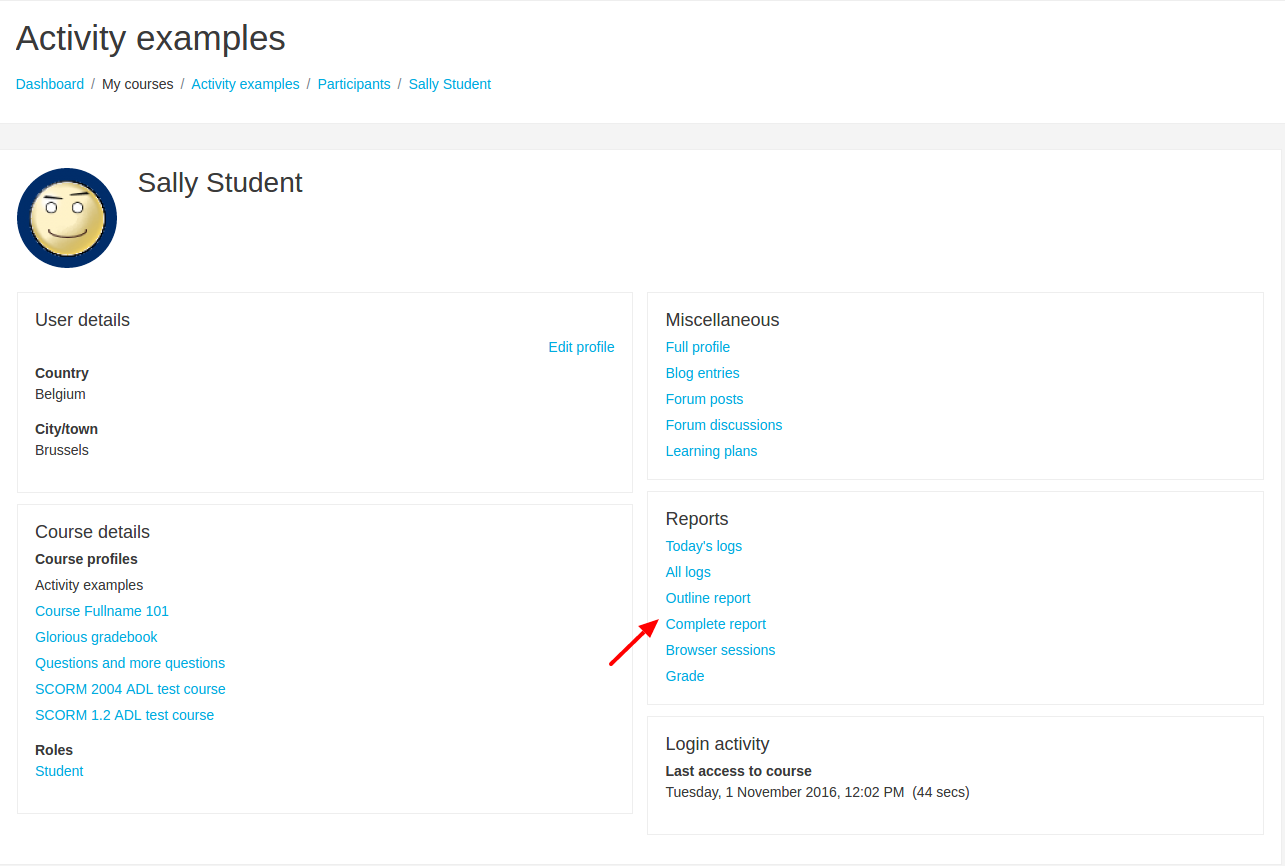Open All logs report

pyautogui.click(x=688, y=572)
